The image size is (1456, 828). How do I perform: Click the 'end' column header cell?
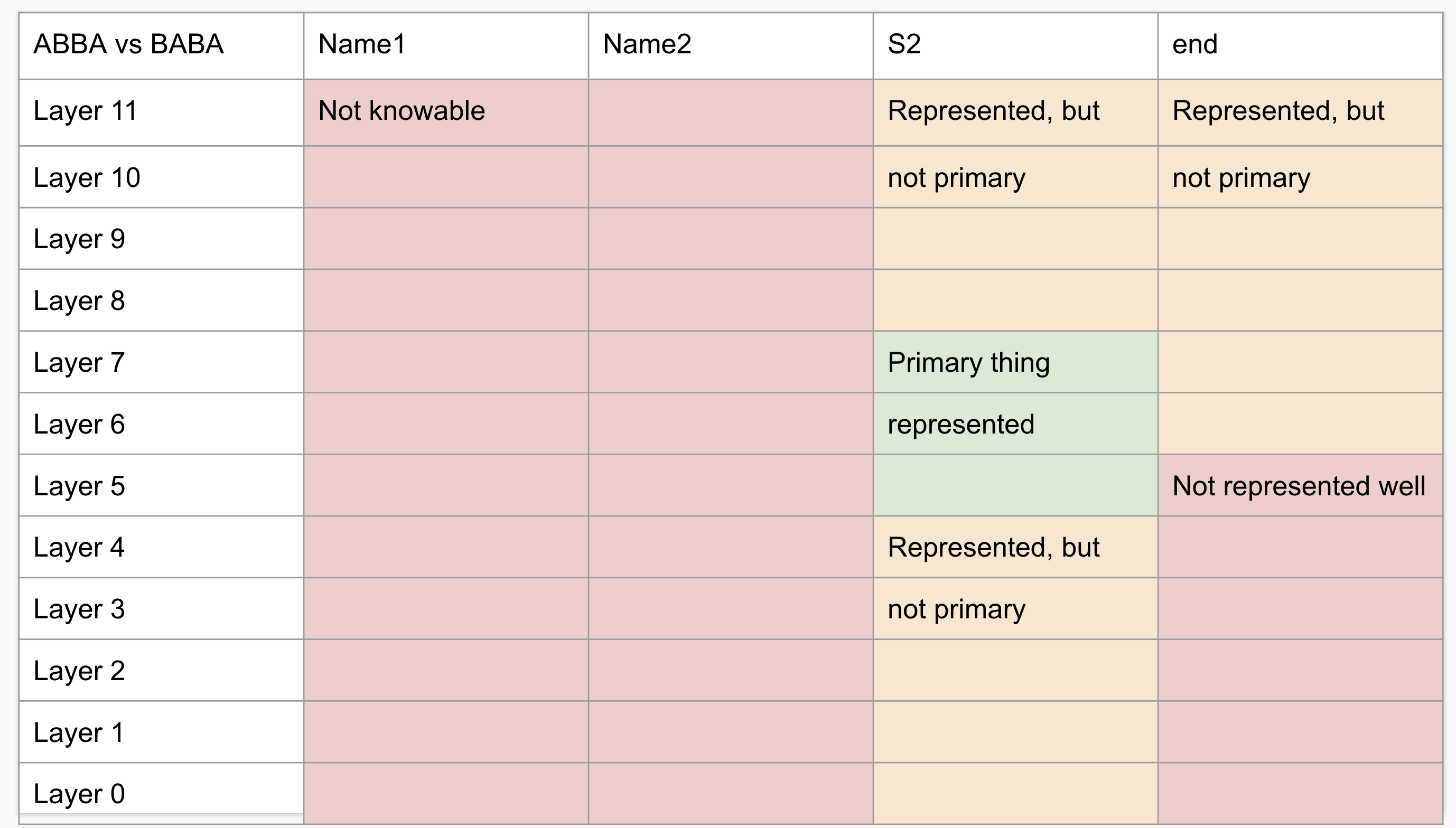[1195, 44]
